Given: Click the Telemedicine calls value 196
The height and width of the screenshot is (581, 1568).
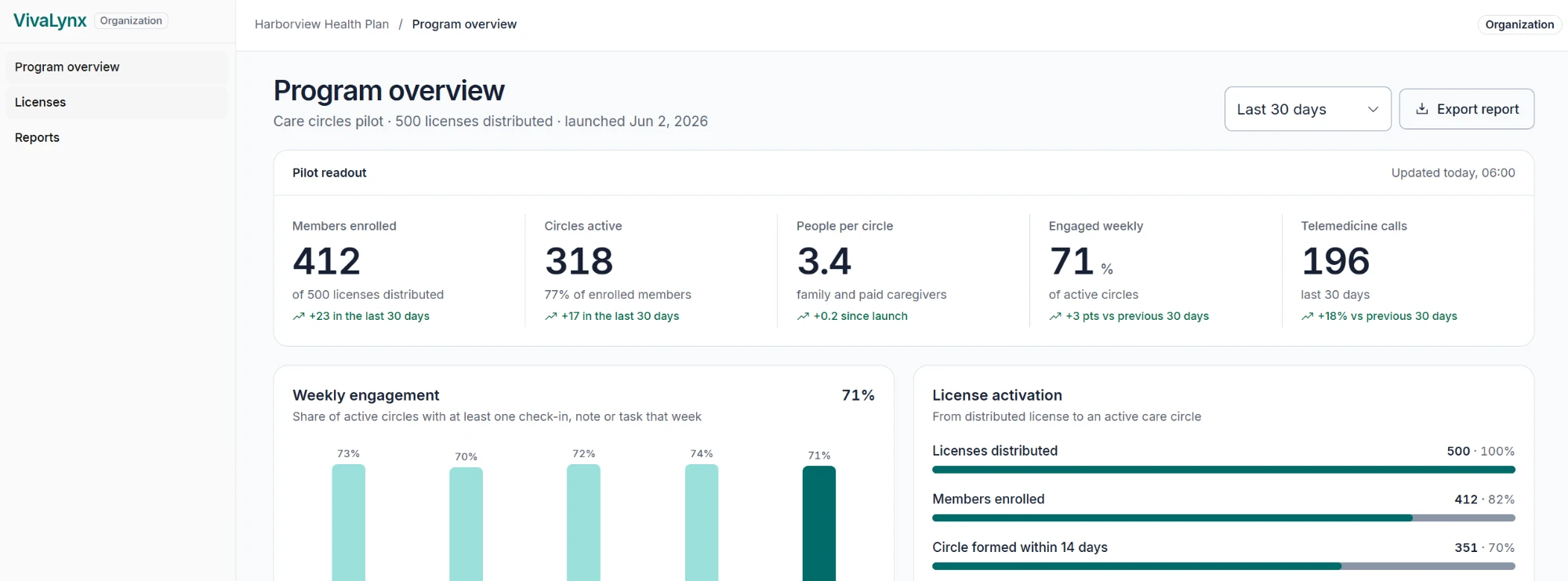Looking at the screenshot, I should [1336, 261].
